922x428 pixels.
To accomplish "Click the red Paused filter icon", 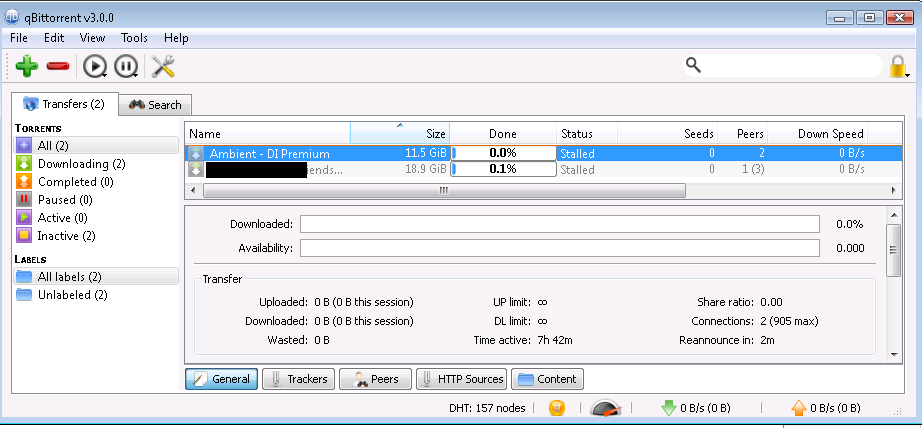I will 24,200.
